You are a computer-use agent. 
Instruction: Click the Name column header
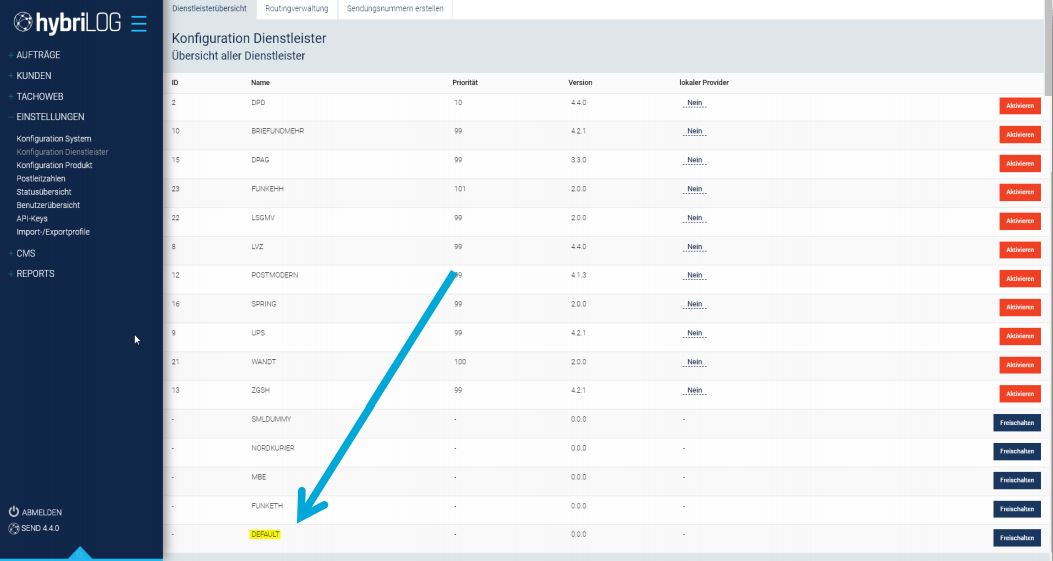261,83
